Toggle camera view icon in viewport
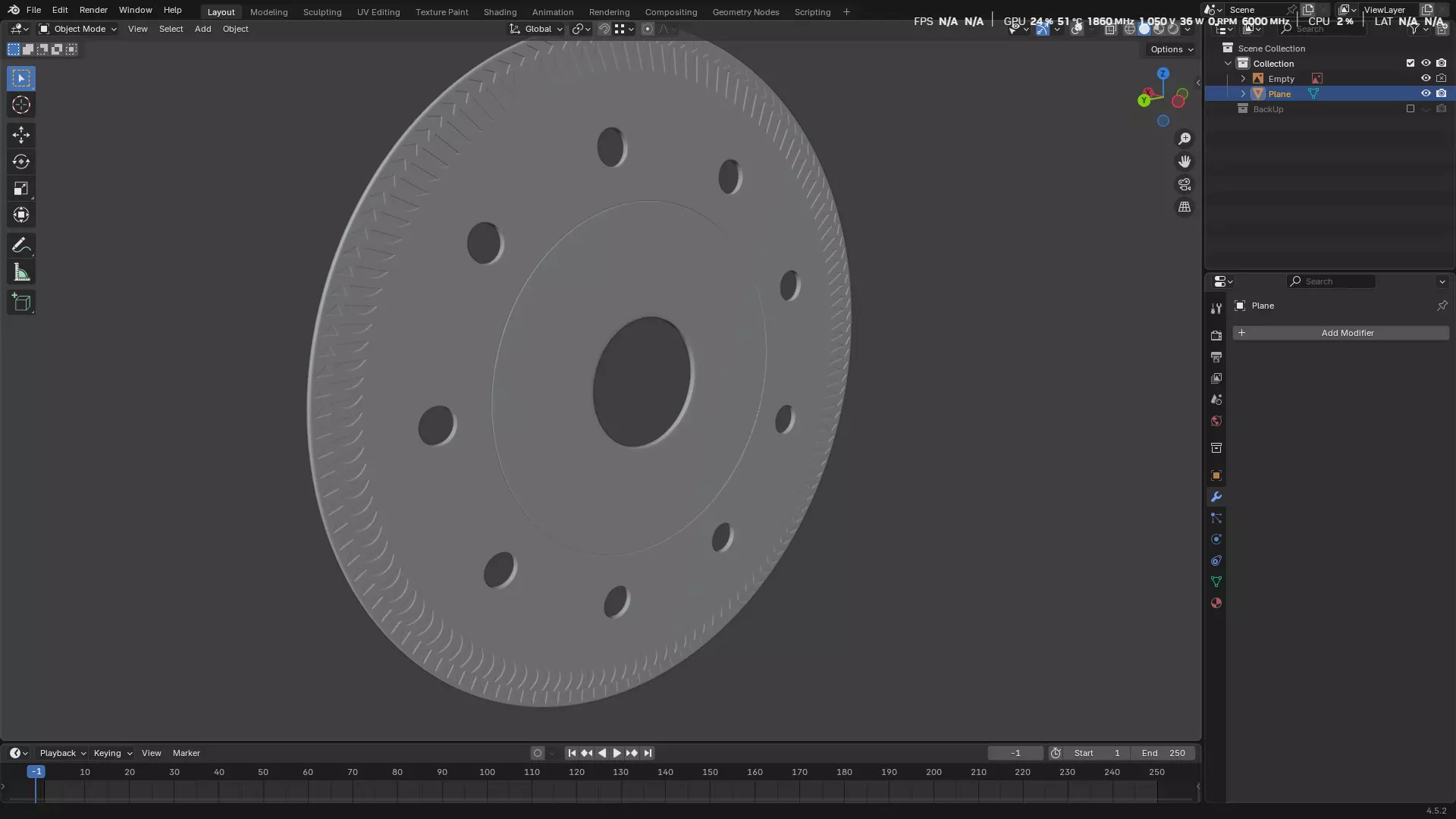The height and width of the screenshot is (819, 1456). tap(1185, 184)
